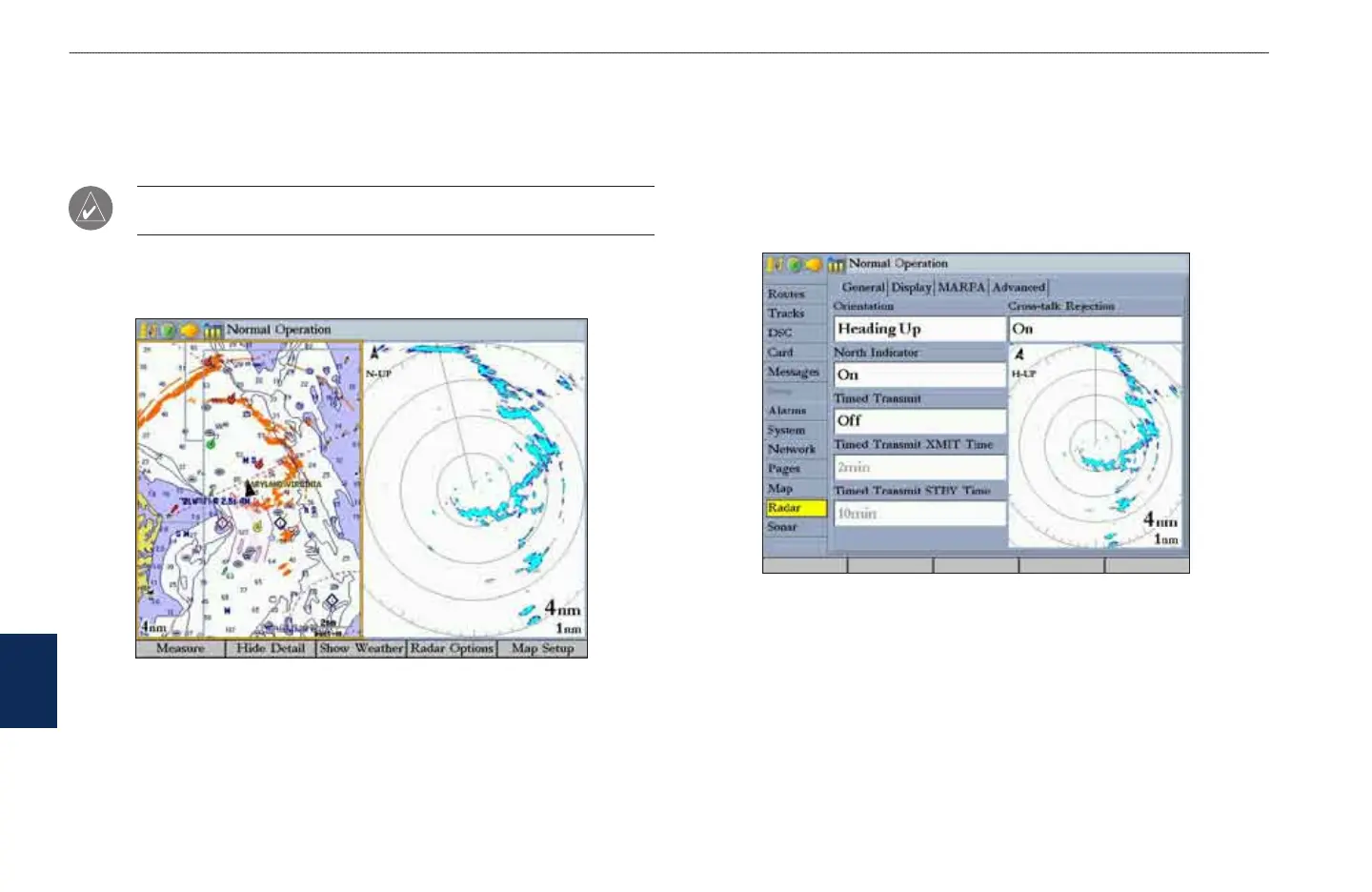Click GPS status icon in left screenshot status bar

click(x=150, y=330)
